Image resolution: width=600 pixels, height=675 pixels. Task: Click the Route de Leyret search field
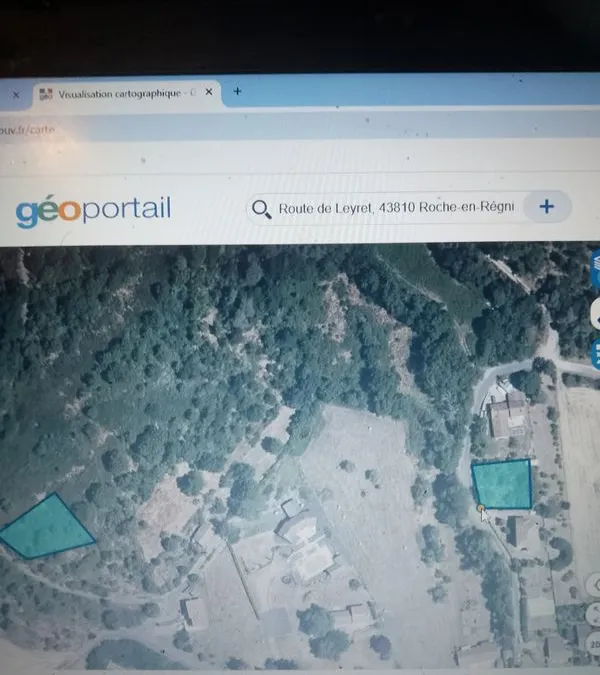(x=396, y=207)
